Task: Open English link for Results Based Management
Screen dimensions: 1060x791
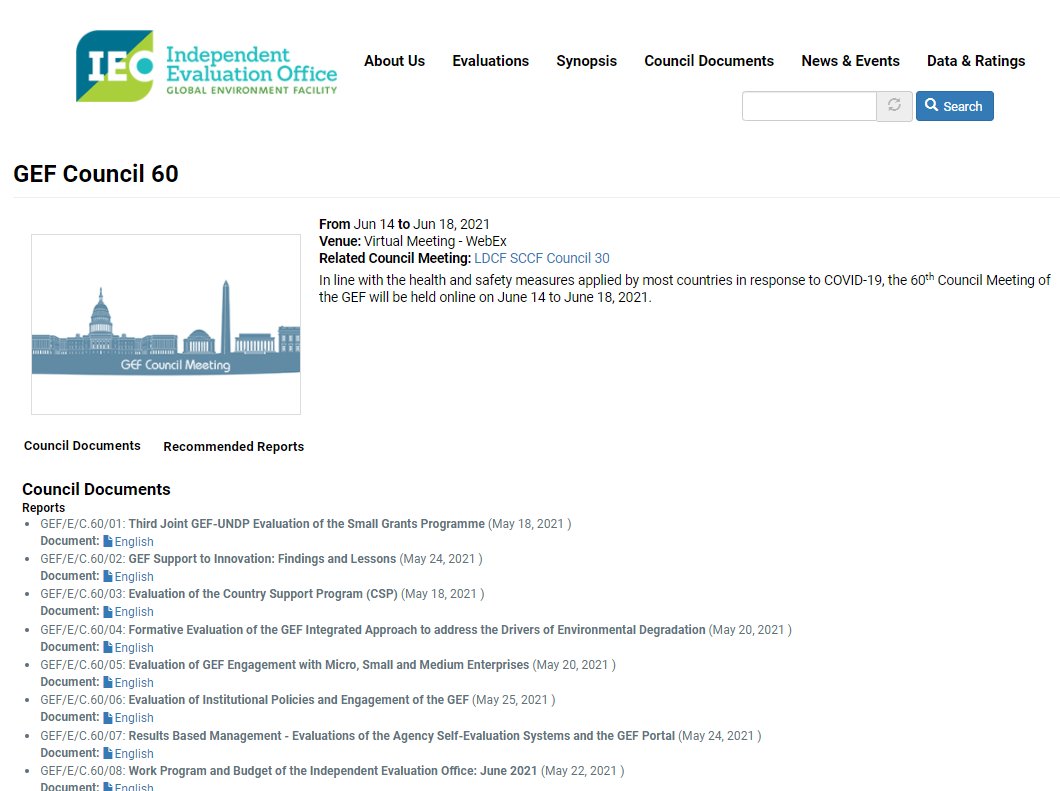Action: [134, 754]
